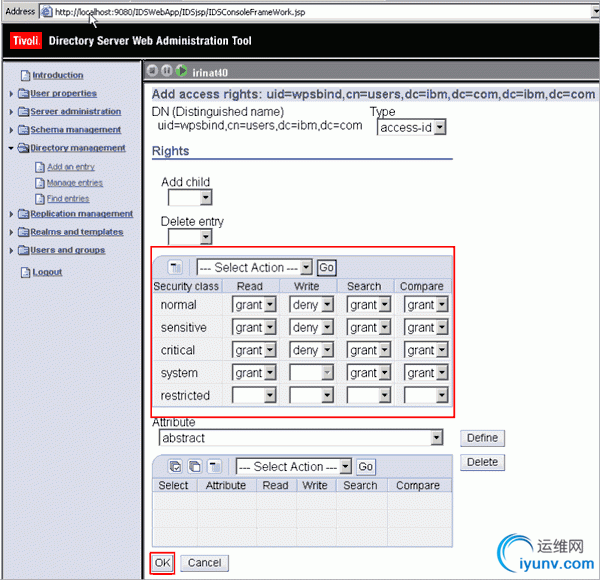The height and width of the screenshot is (580, 600).
Task: Click the Add an entry page icon
Action: (40, 167)
